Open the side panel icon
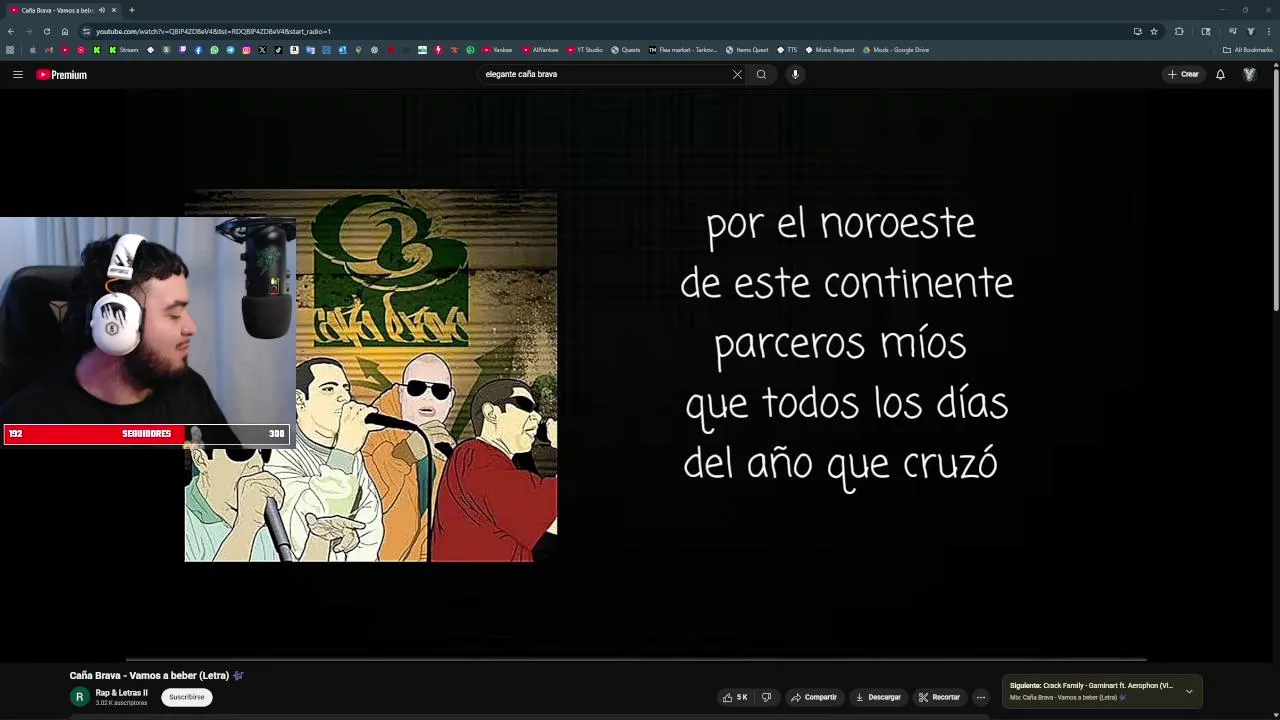This screenshot has height=720, width=1280. [1206, 31]
